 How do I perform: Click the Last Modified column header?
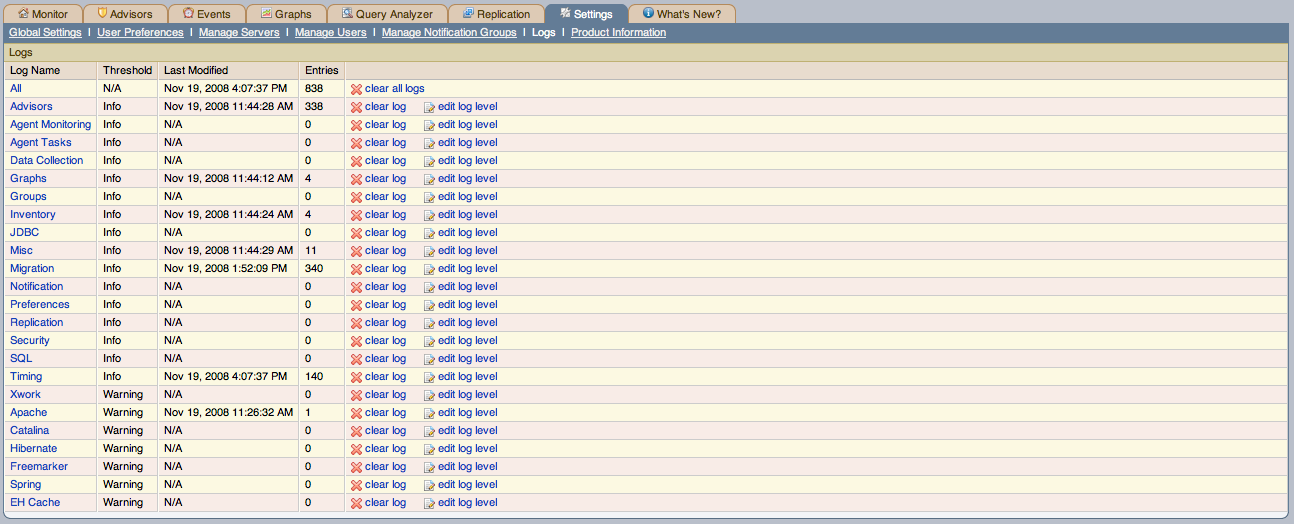pyautogui.click(x=196, y=71)
